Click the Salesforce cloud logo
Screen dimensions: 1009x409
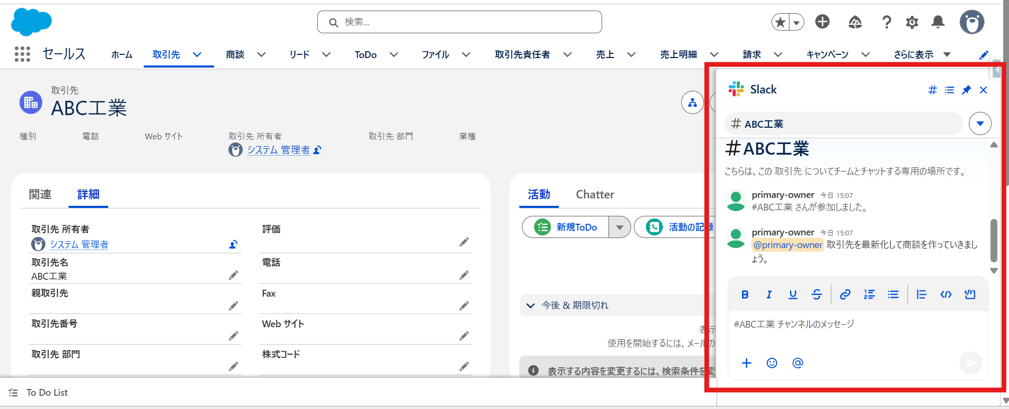click(x=31, y=21)
